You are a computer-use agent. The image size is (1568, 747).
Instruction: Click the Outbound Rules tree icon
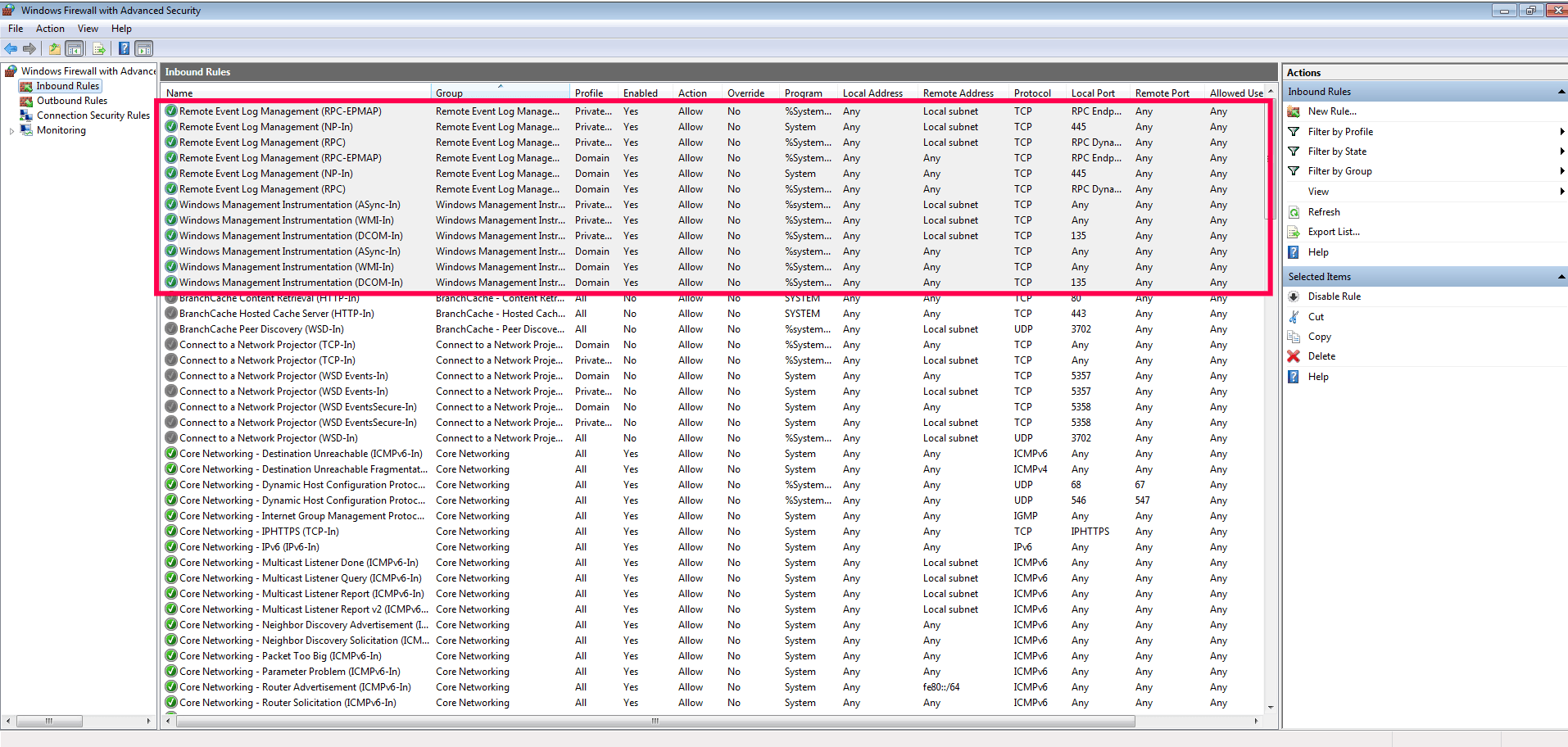(x=26, y=101)
